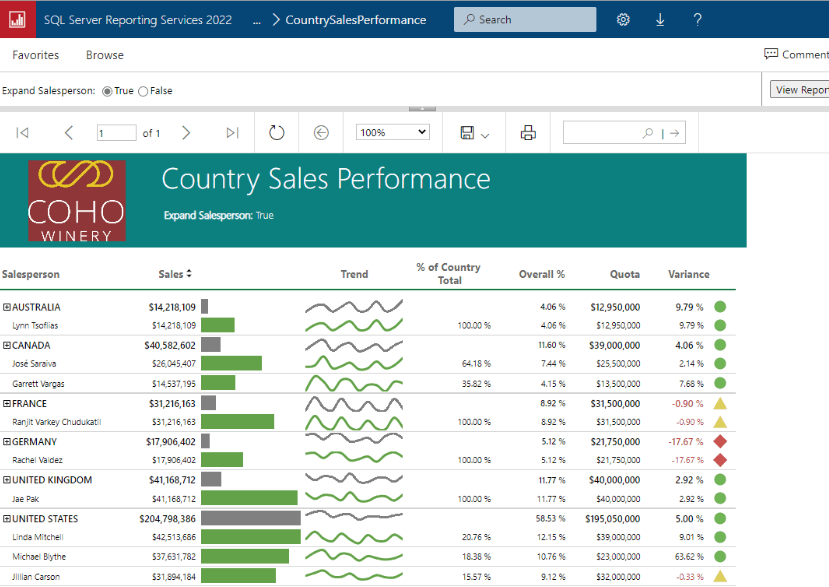Viewport: 829px width, 587px height.
Task: Click the go back to parent report icon
Action: (321, 133)
